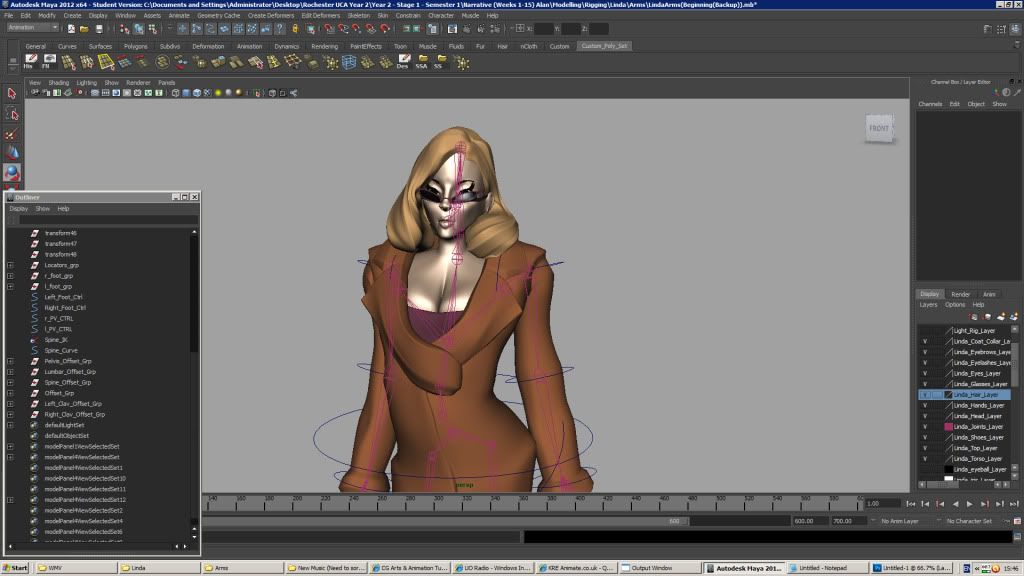This screenshot has width=1024, height=576.
Task: Open the Start button on taskbar
Action: 16,568
